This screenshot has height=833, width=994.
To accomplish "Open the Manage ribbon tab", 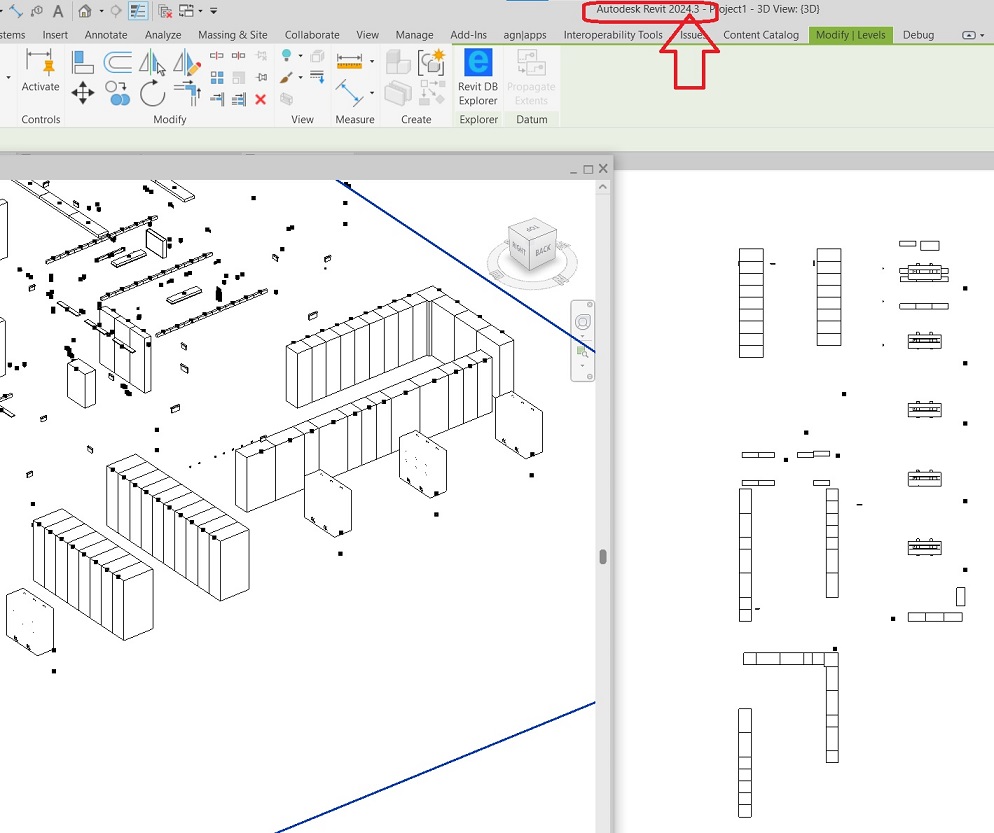I will click(x=415, y=35).
